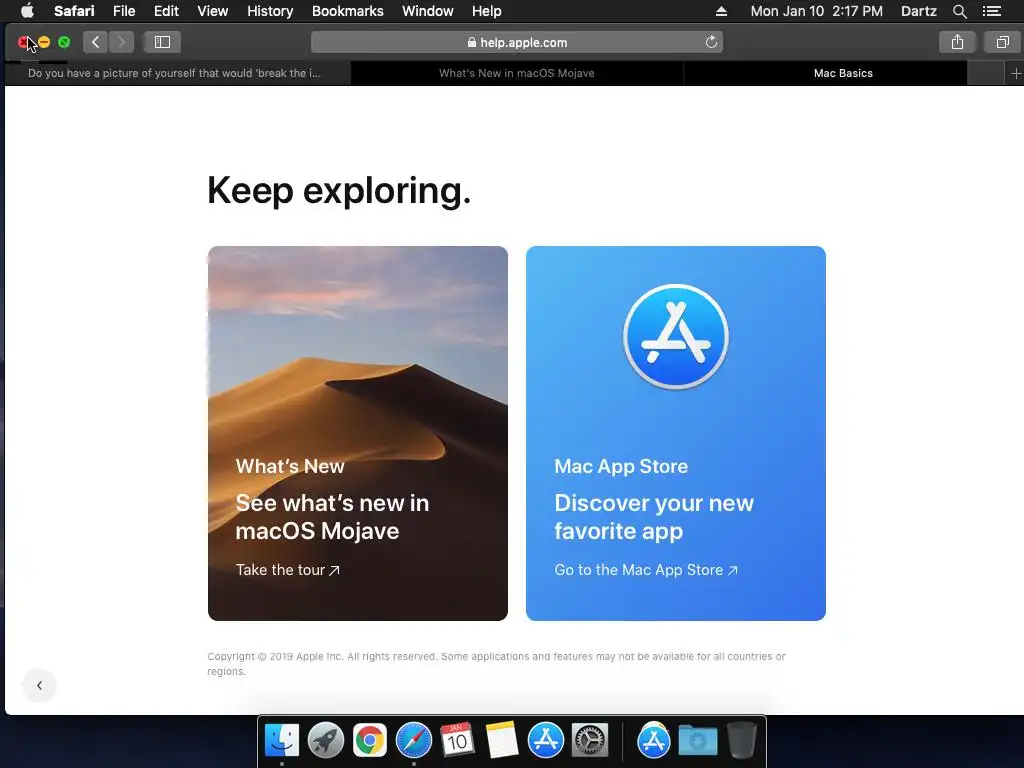Open Spotlight search magnifier
The image size is (1024, 768).
[959, 11]
